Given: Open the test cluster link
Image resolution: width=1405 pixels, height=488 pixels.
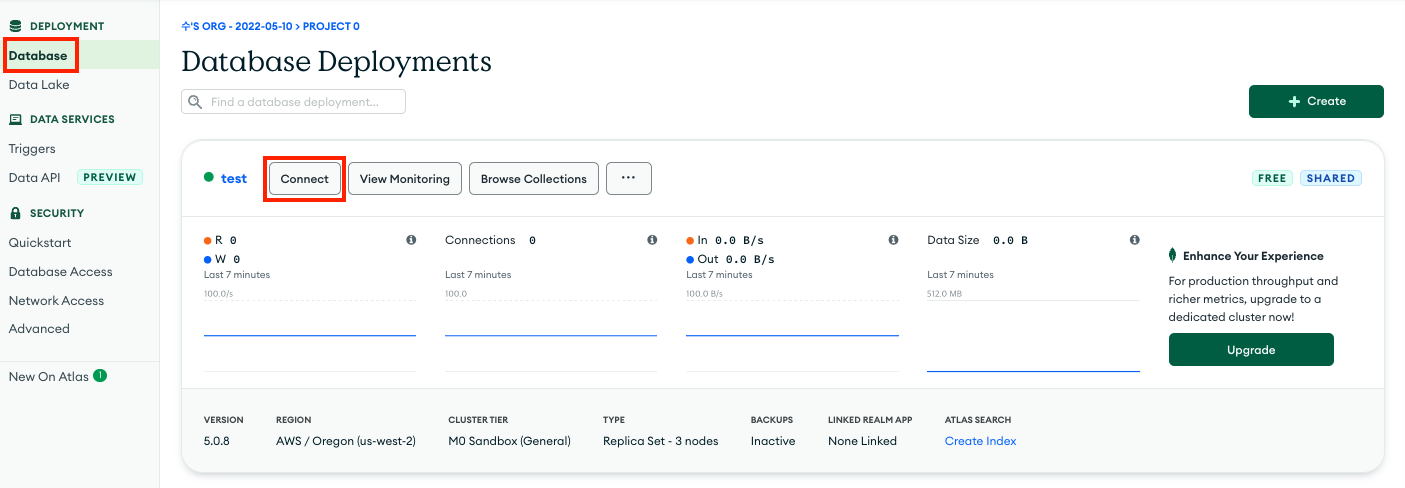Looking at the screenshot, I should coord(234,178).
